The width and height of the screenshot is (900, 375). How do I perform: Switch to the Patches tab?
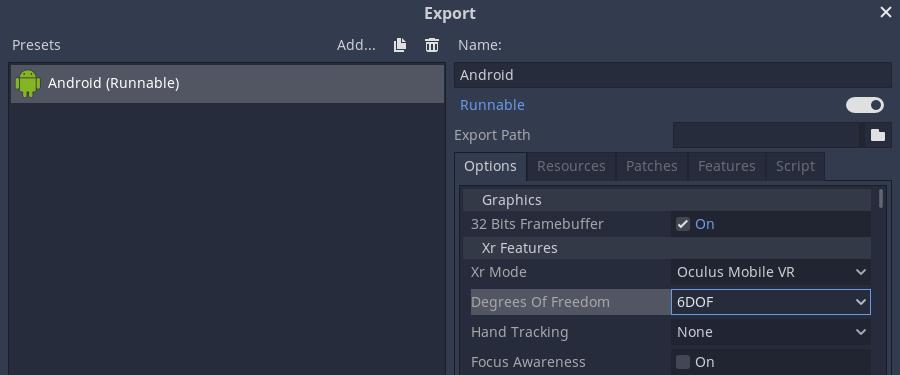click(x=651, y=166)
